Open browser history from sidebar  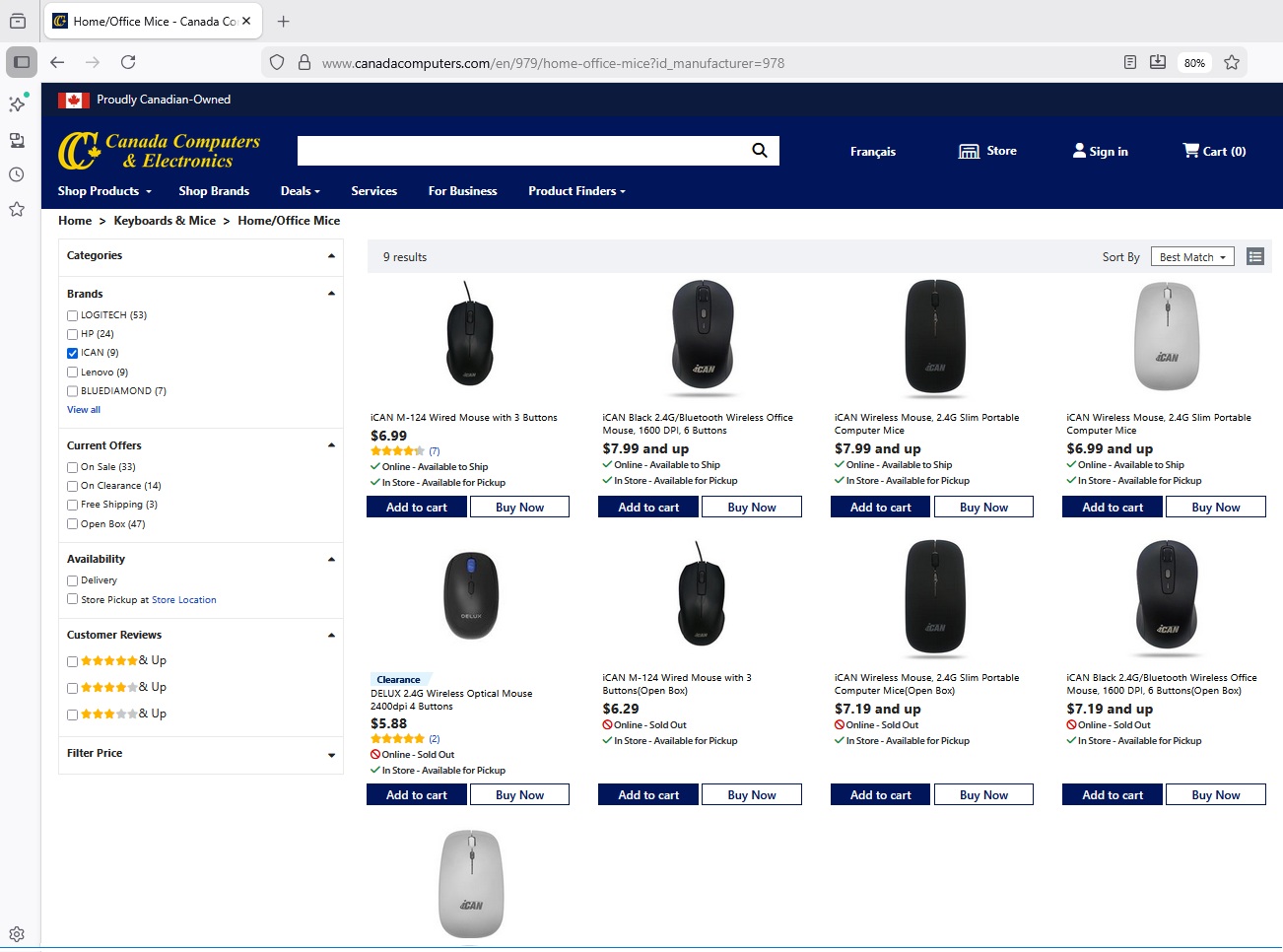[x=17, y=174]
